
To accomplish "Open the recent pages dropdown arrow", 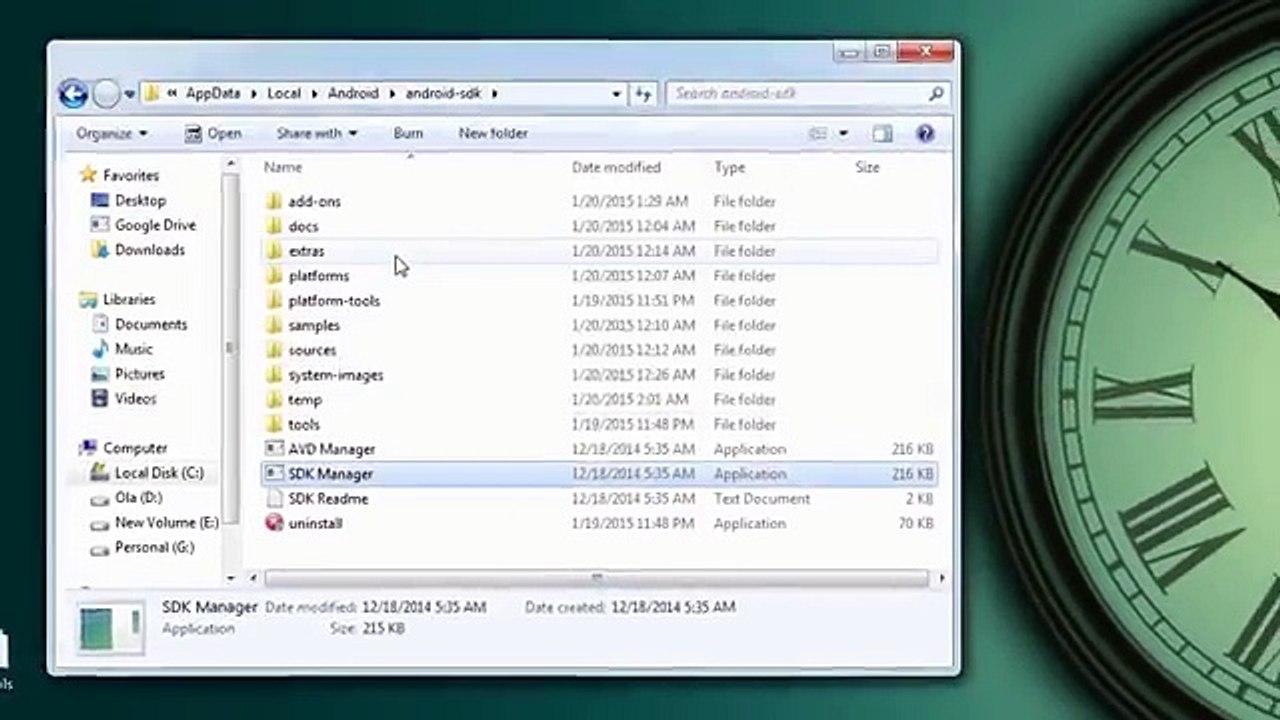I will [130, 94].
